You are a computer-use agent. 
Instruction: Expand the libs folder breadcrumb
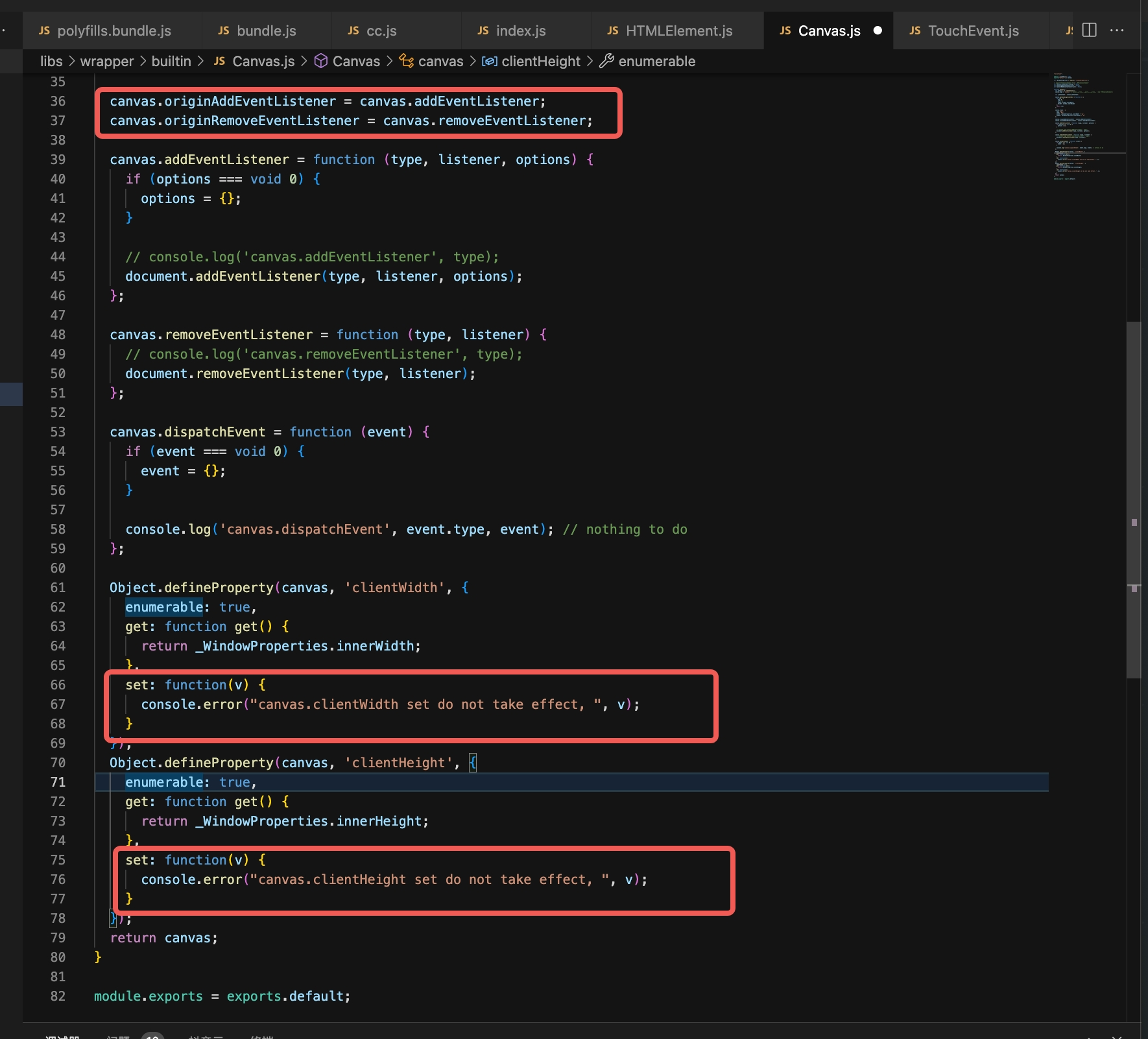[51, 62]
